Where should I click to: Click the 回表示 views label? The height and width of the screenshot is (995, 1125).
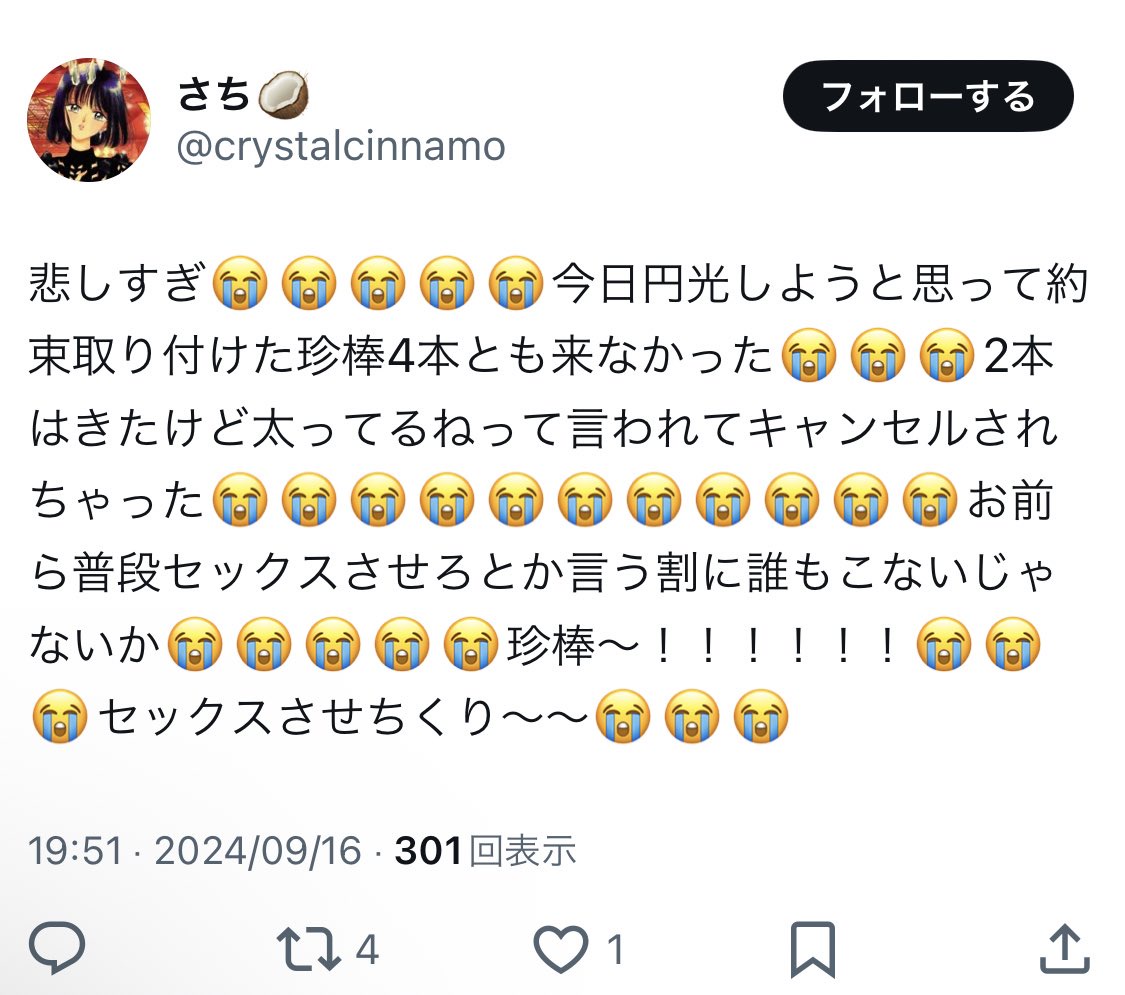522,851
